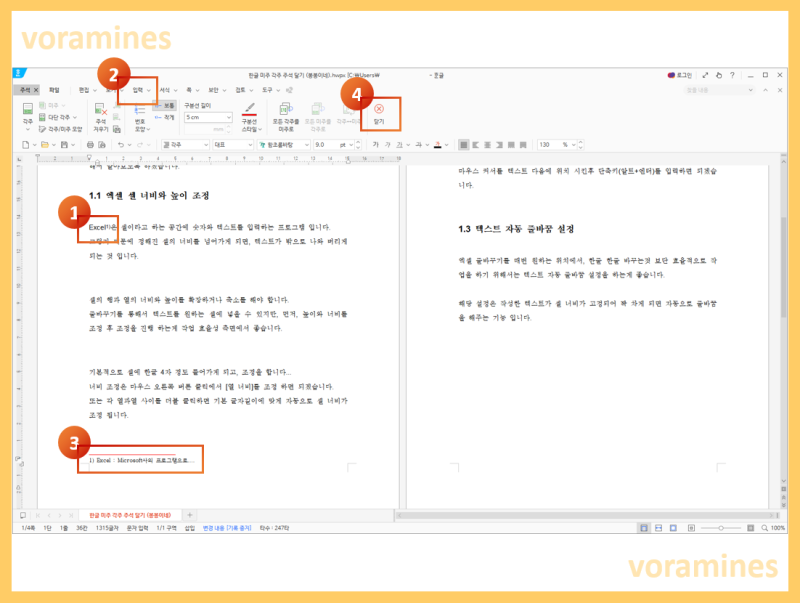Add a new document tab with plus
Image resolution: width=800 pixels, height=603 pixels.
[x=190, y=515]
